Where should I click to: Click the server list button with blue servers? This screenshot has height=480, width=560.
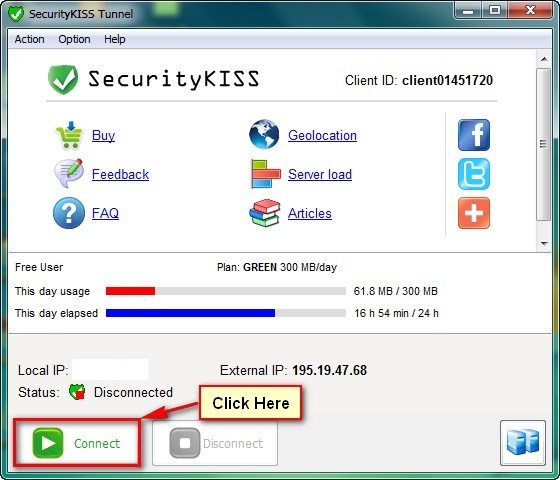pos(523,443)
